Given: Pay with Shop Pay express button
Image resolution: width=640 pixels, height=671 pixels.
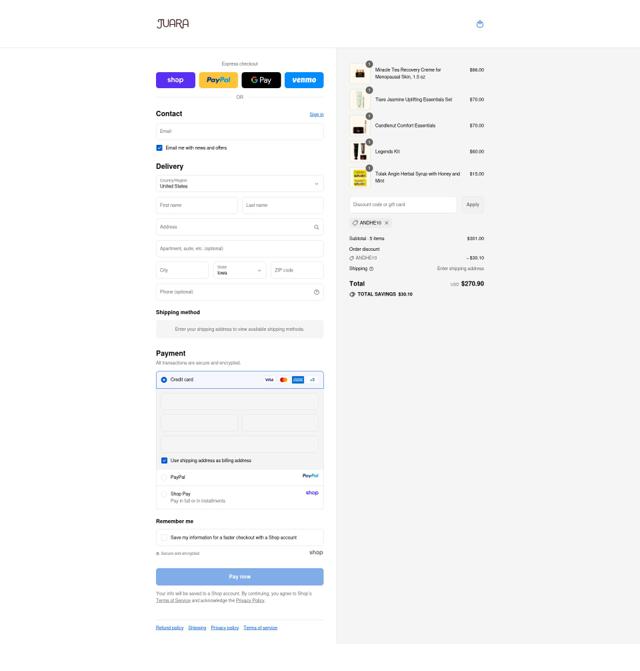Looking at the screenshot, I should pos(175,80).
